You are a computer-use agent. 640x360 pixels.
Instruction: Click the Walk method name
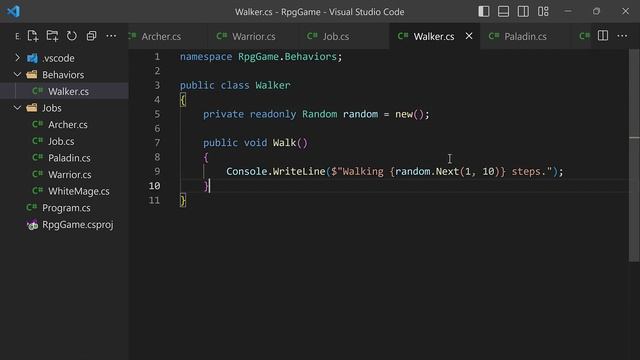(284, 143)
